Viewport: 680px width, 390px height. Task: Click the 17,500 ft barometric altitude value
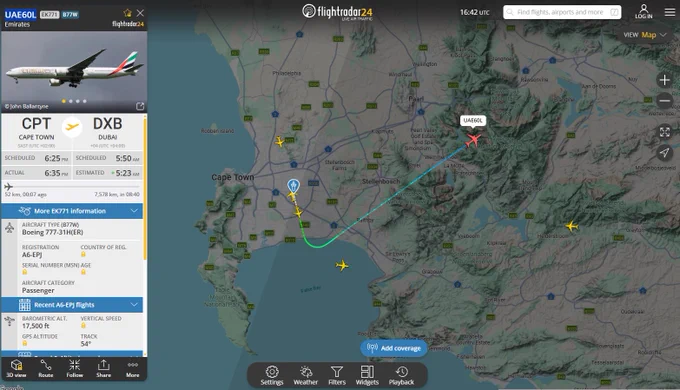(x=36, y=326)
